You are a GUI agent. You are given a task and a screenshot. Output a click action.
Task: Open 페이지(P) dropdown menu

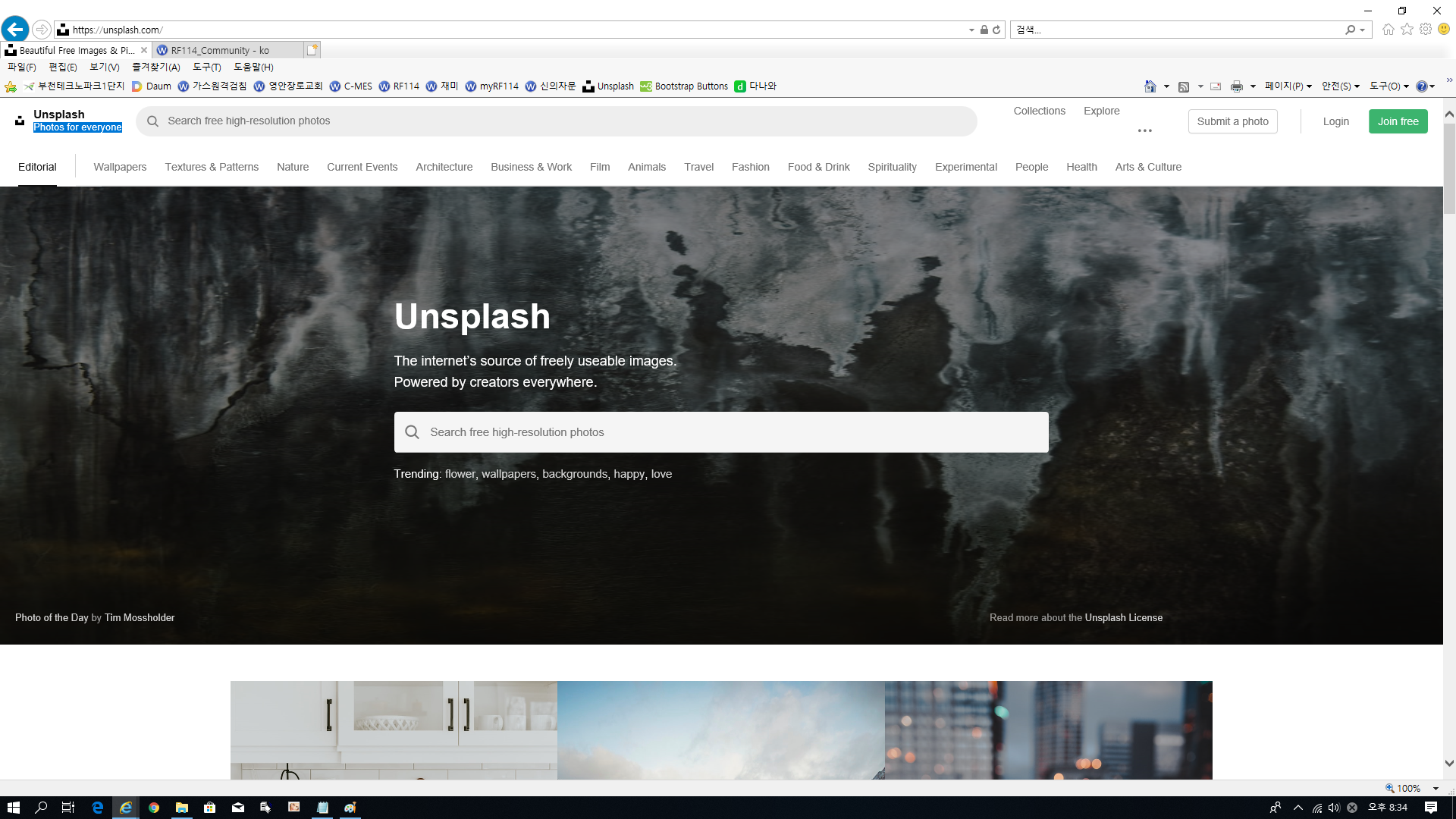1288,86
